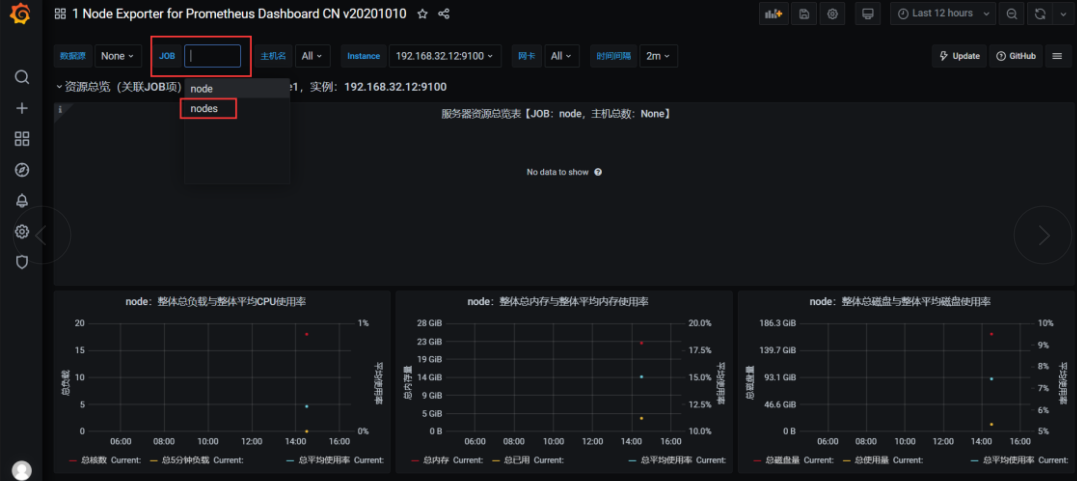Toggle the 总内存 legend series
The image size is (1077, 481).
435,460
